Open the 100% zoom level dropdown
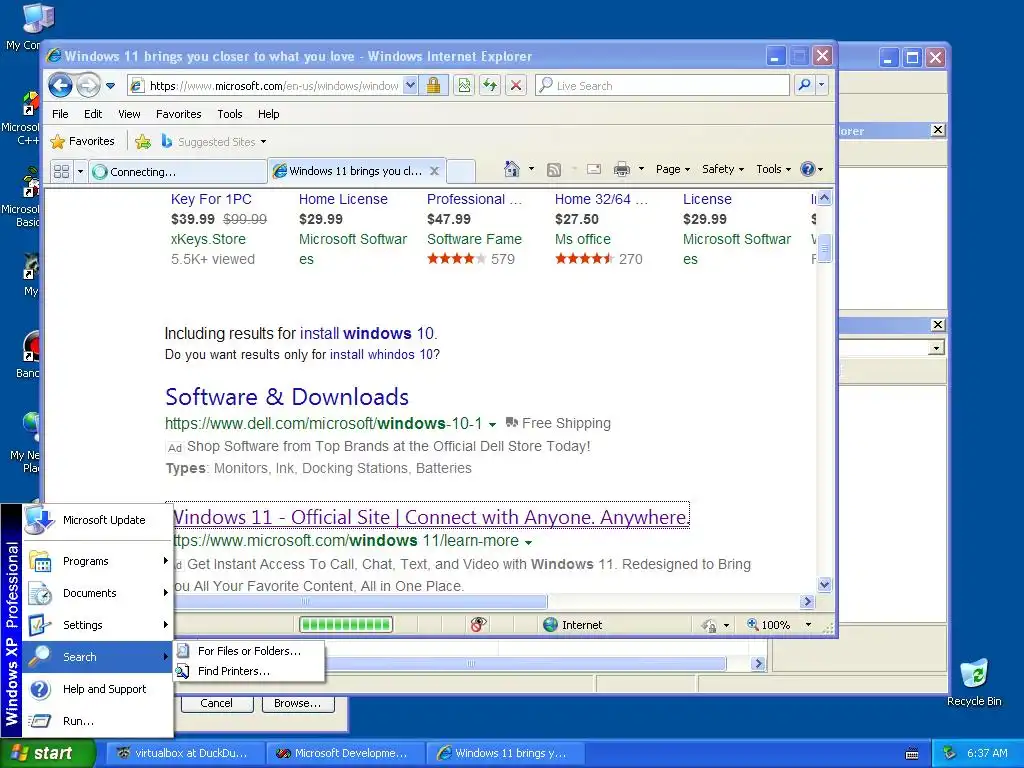 pyautogui.click(x=808, y=625)
